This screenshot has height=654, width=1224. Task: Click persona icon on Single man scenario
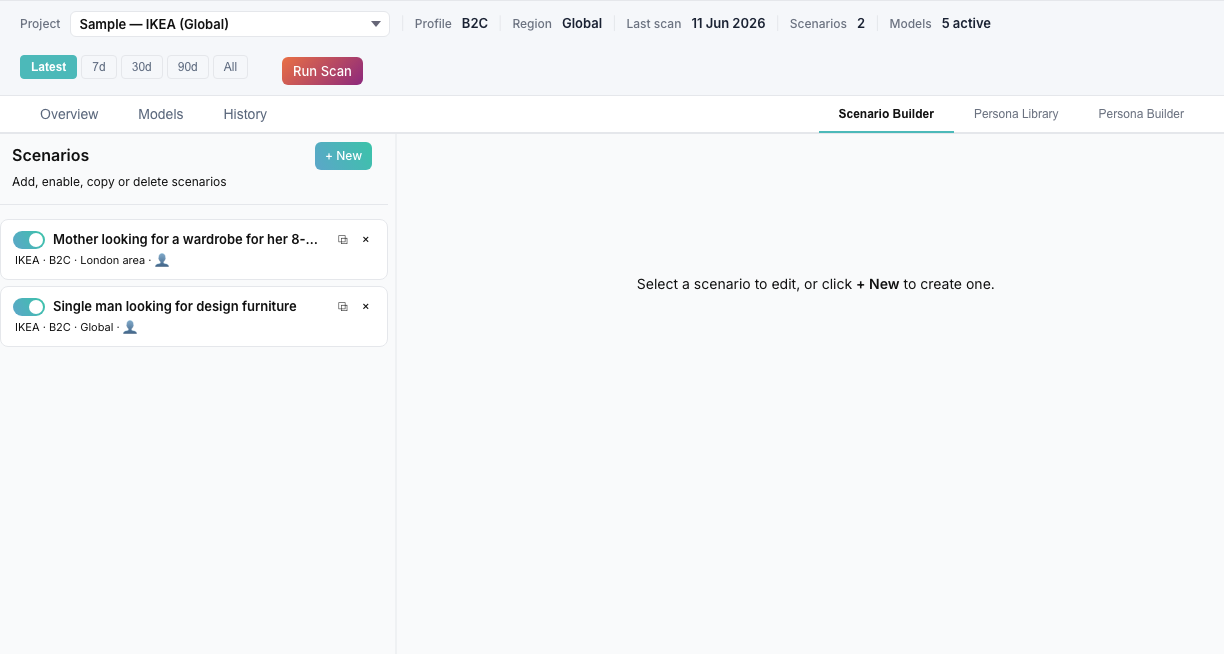pyautogui.click(x=130, y=327)
